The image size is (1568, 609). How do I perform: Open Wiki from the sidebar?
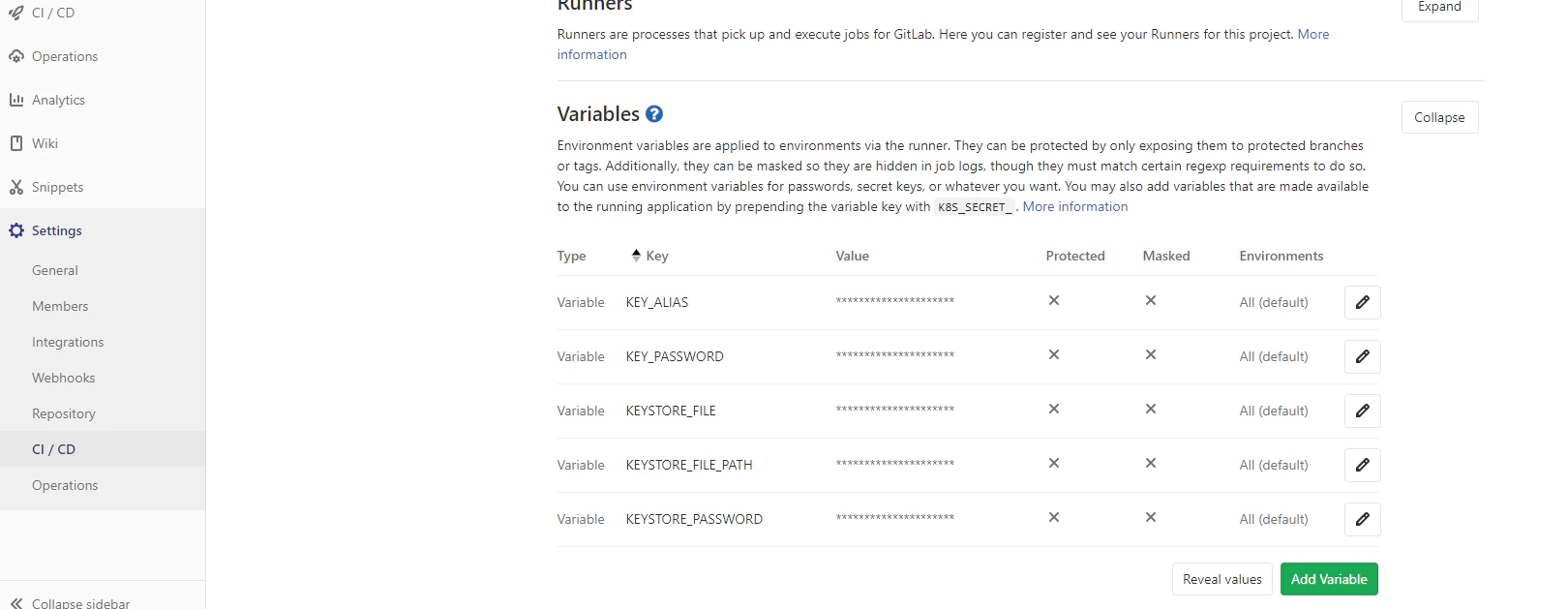click(x=45, y=143)
